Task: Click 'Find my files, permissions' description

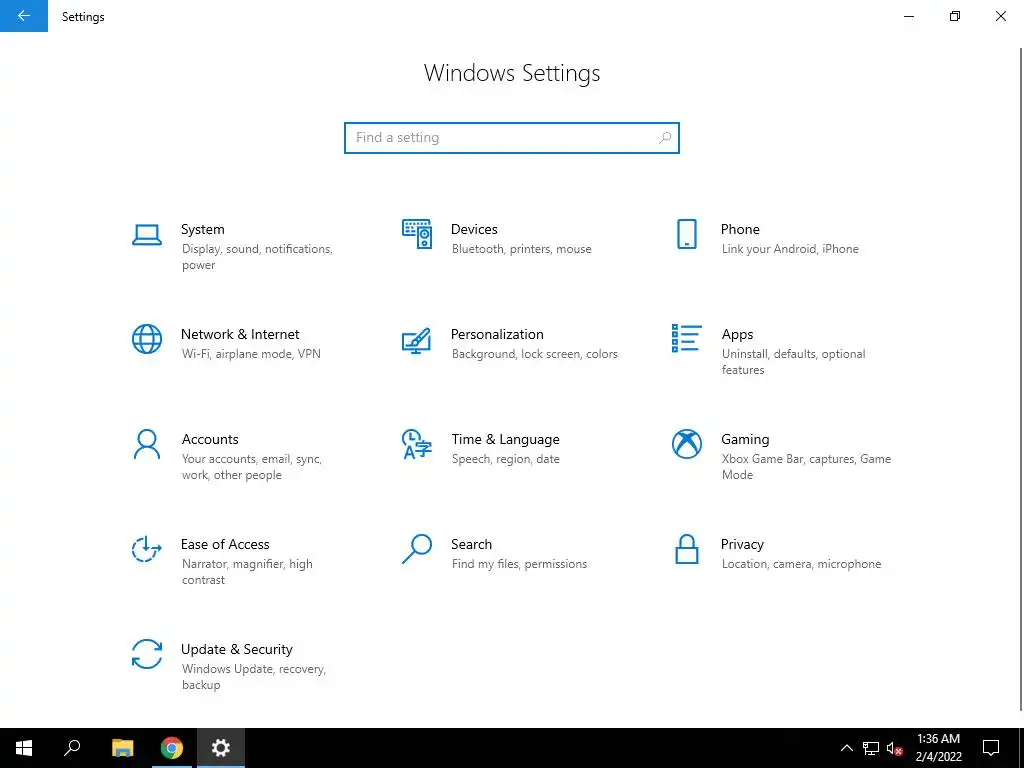Action: pos(519,564)
